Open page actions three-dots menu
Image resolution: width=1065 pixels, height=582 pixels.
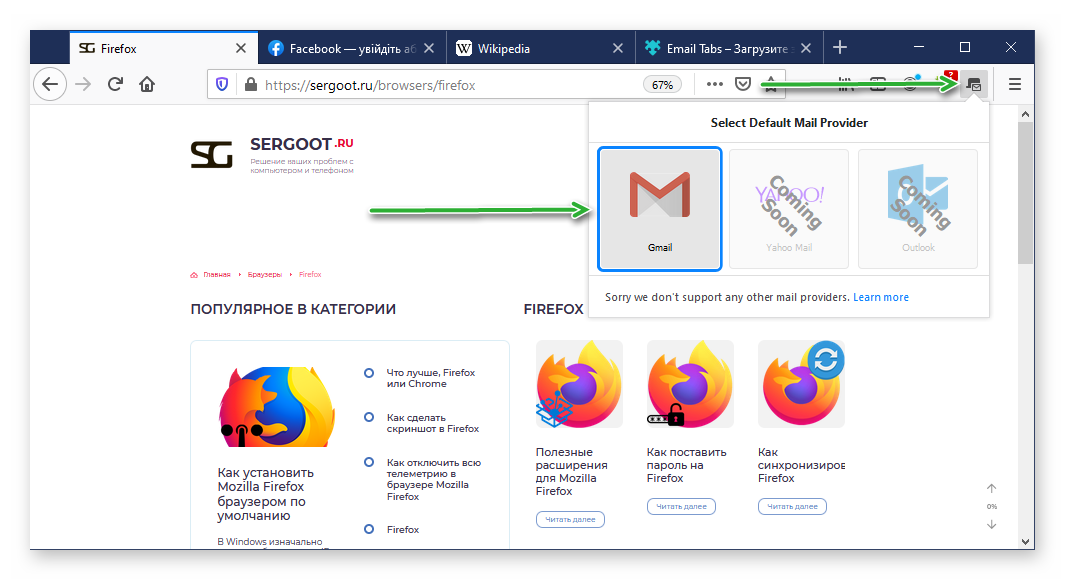point(715,84)
